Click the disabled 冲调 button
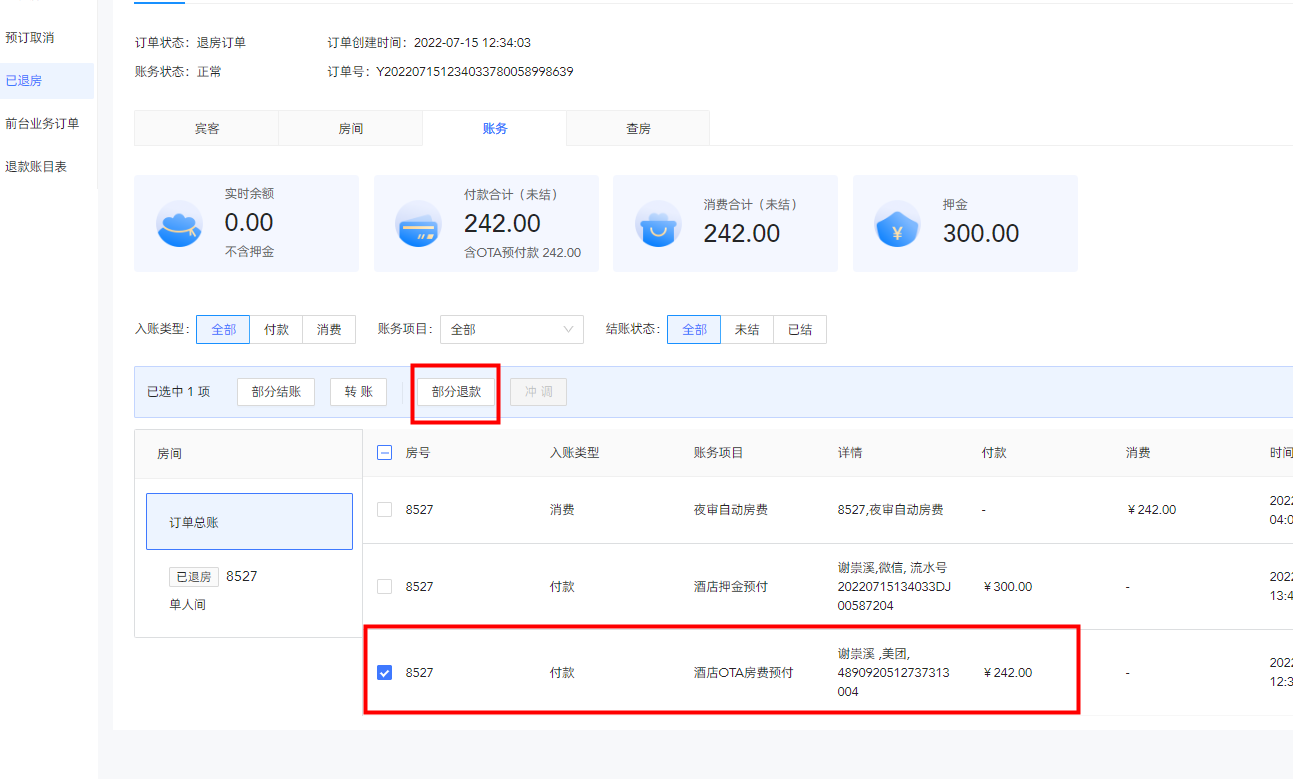Screen dimensions: 1293x779 coord(539,392)
